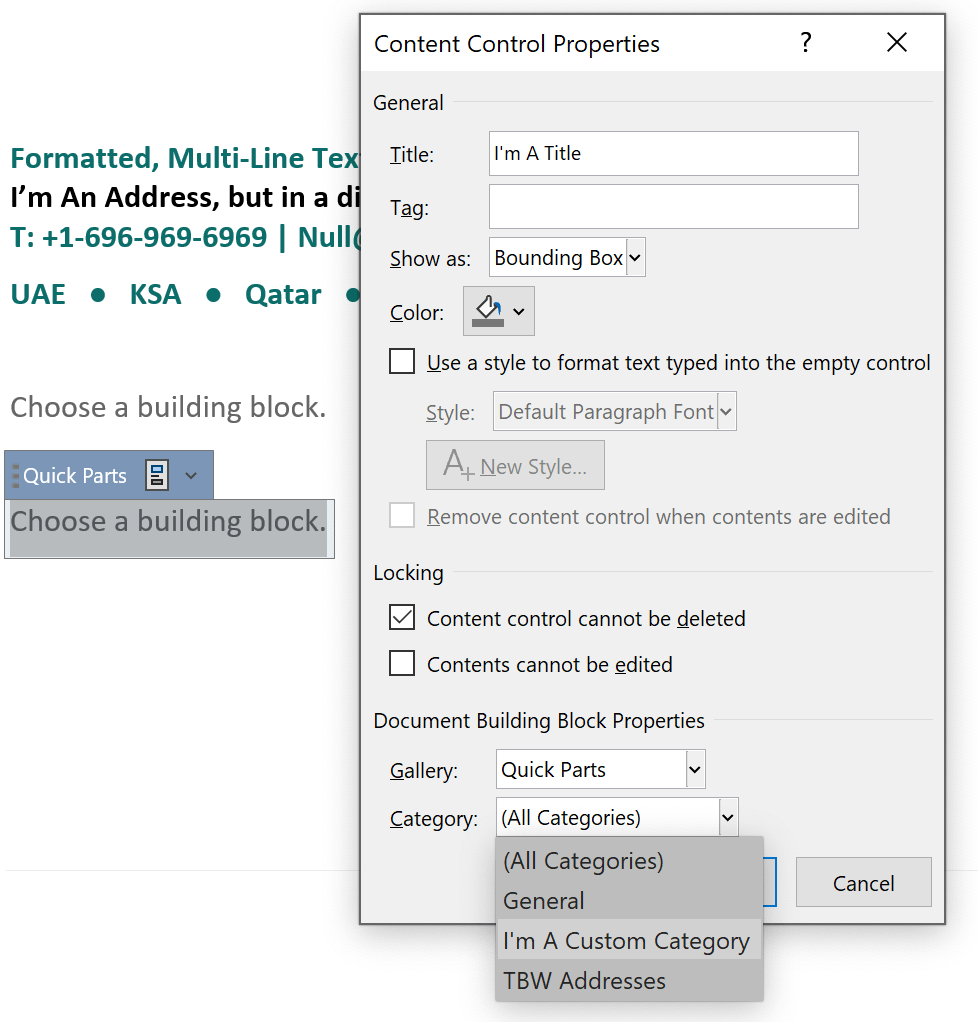978x1022 pixels.
Task: Click inside the Tag input field
Action: point(672,206)
